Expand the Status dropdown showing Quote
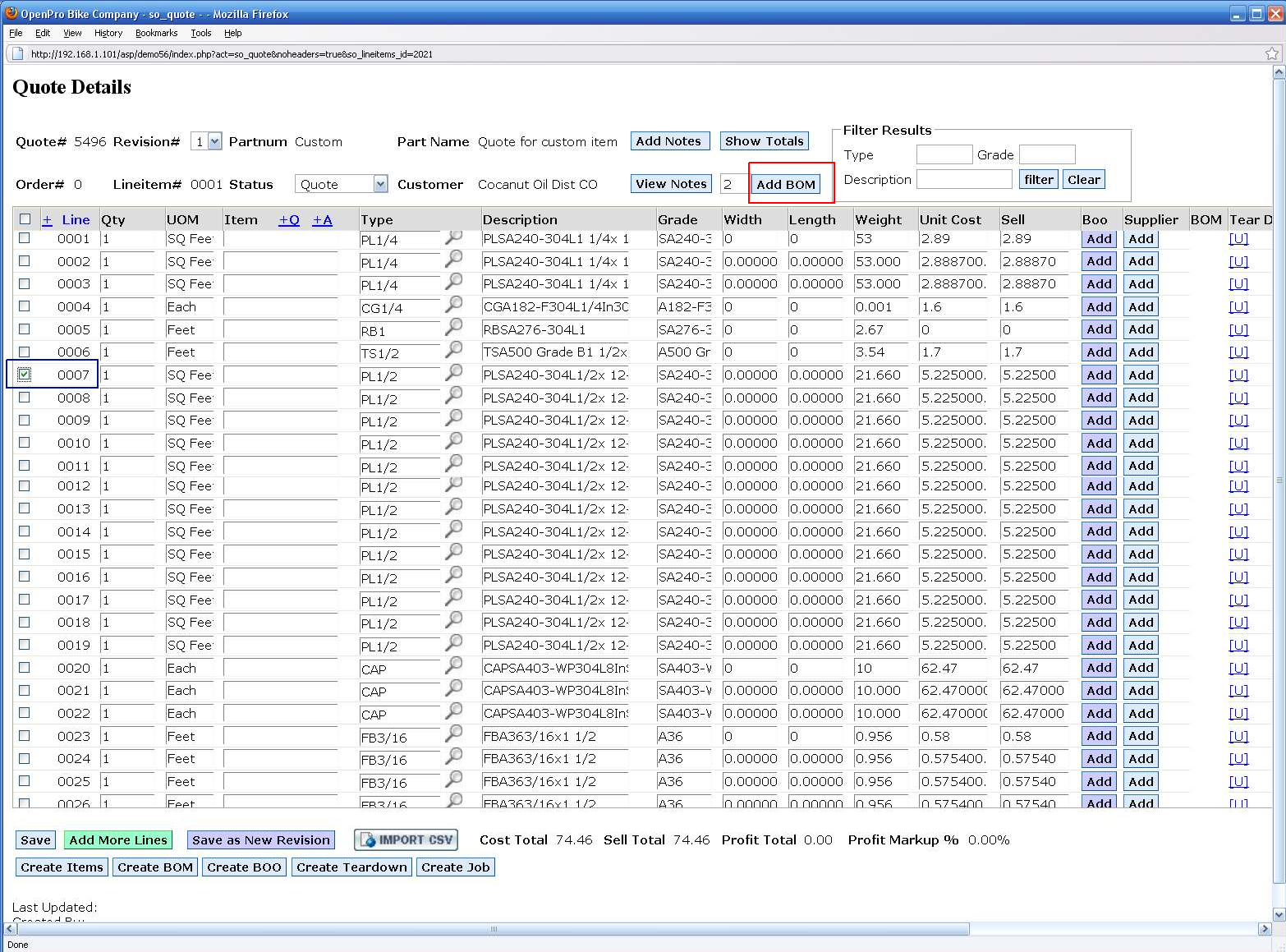Image resolution: width=1286 pixels, height=952 pixels. tap(380, 184)
